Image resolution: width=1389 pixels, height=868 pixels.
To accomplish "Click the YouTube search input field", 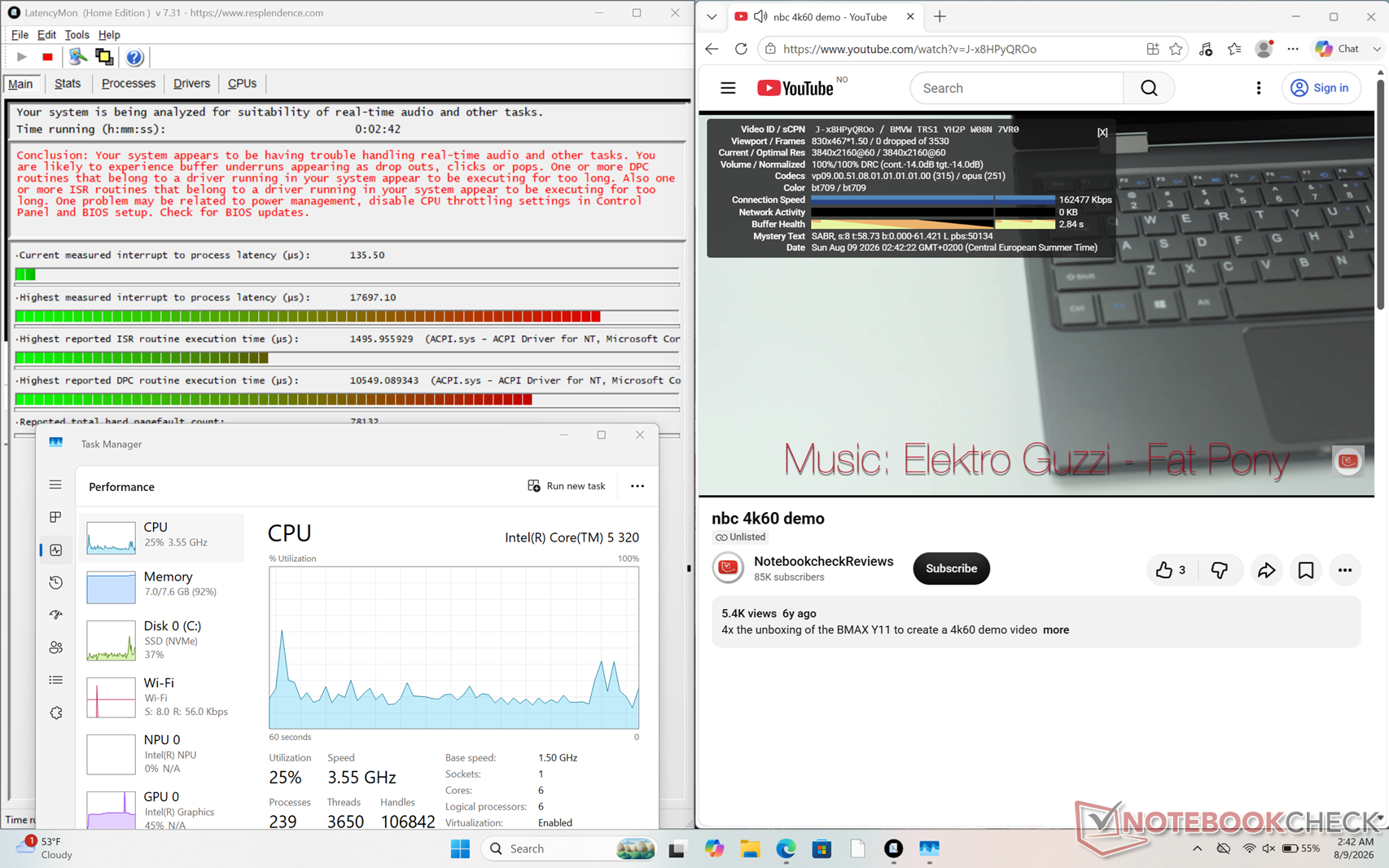I will pyautogui.click(x=1017, y=88).
